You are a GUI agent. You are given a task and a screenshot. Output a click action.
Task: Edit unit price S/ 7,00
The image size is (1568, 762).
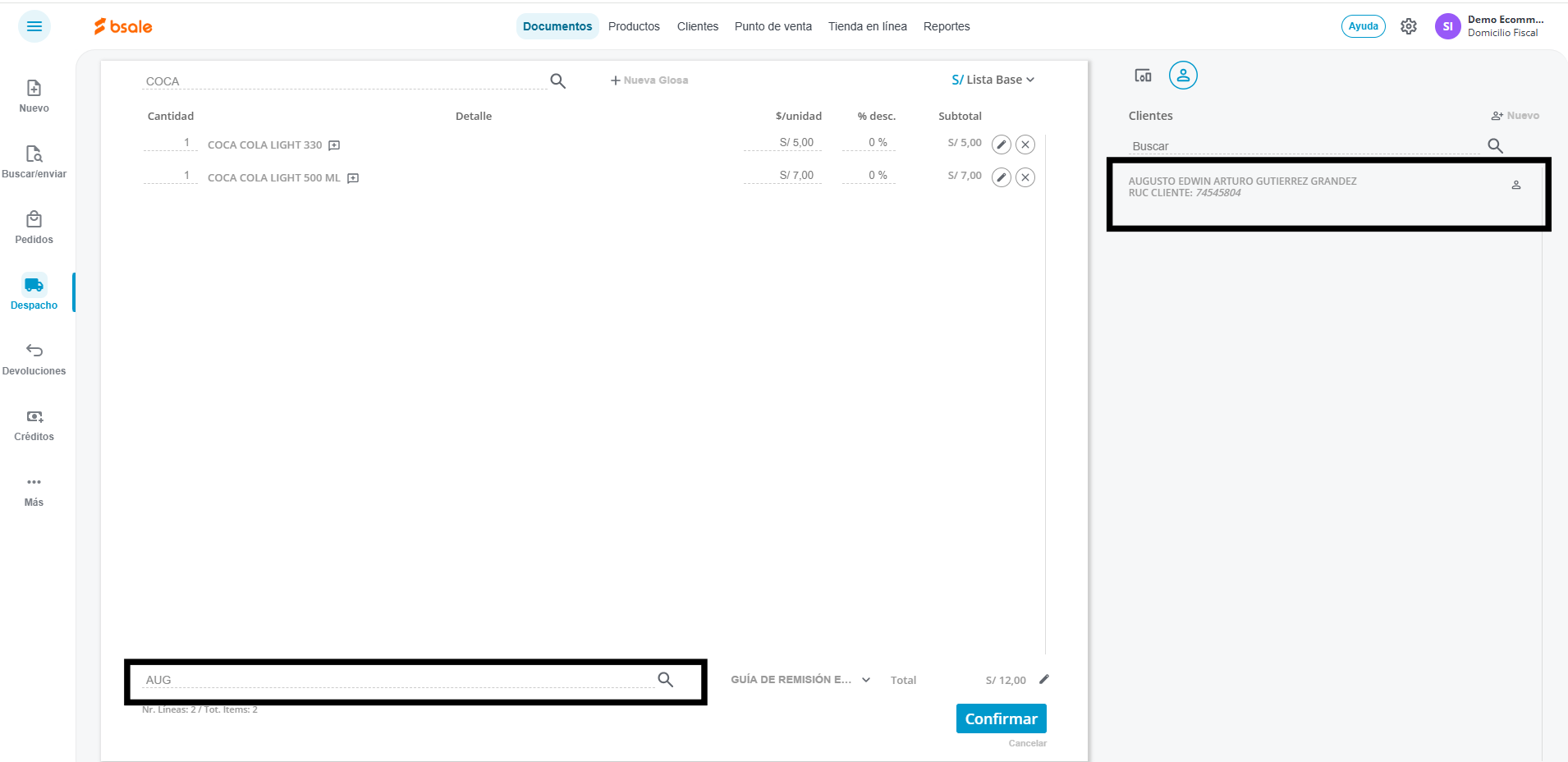pos(782,176)
